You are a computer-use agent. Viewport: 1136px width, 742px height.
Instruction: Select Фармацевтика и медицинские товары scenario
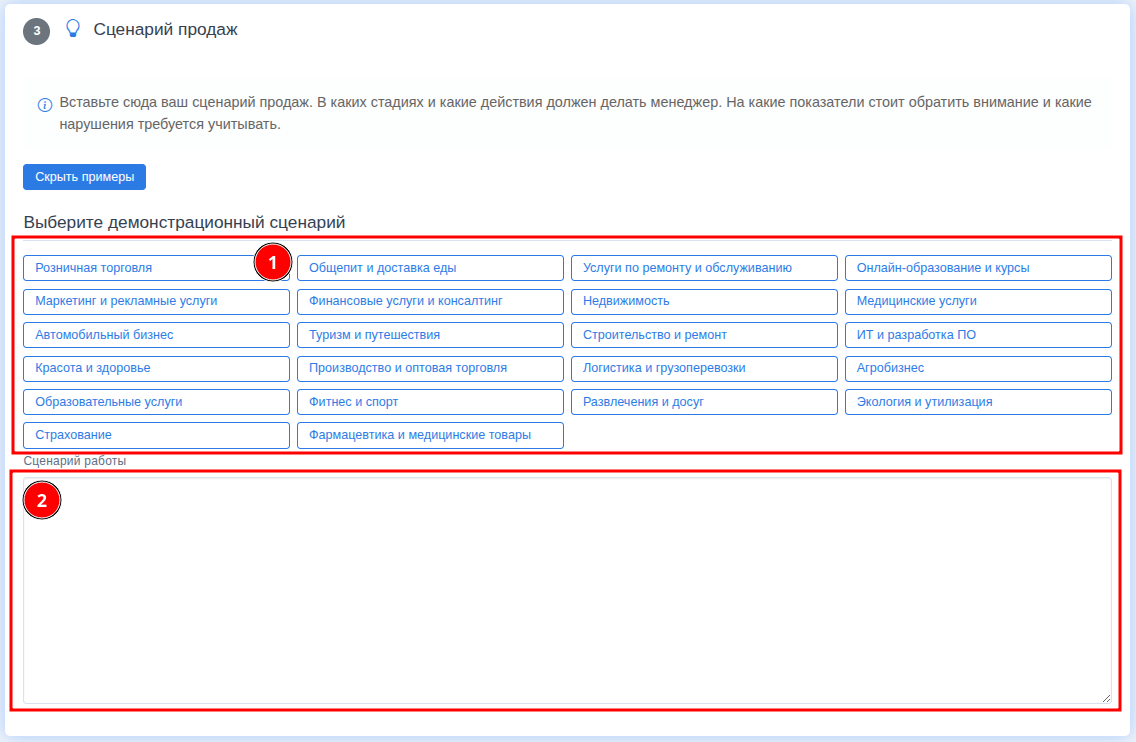(x=430, y=435)
